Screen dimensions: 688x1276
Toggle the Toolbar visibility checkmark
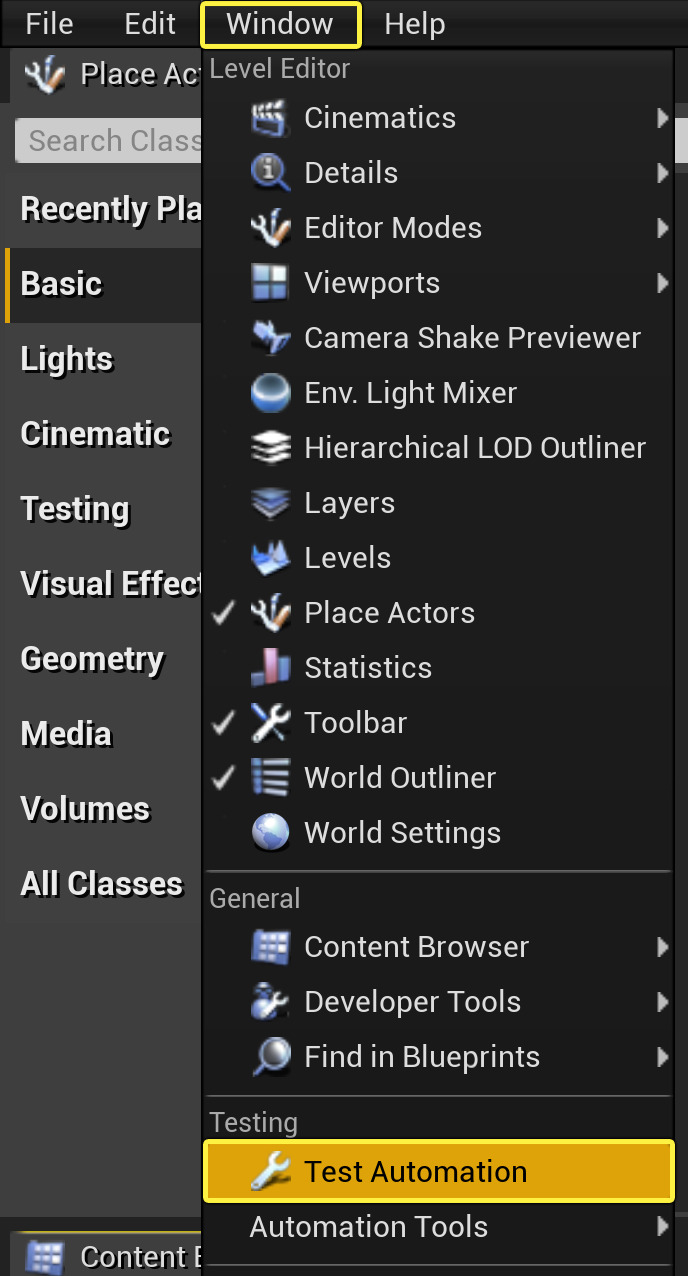pos(222,722)
